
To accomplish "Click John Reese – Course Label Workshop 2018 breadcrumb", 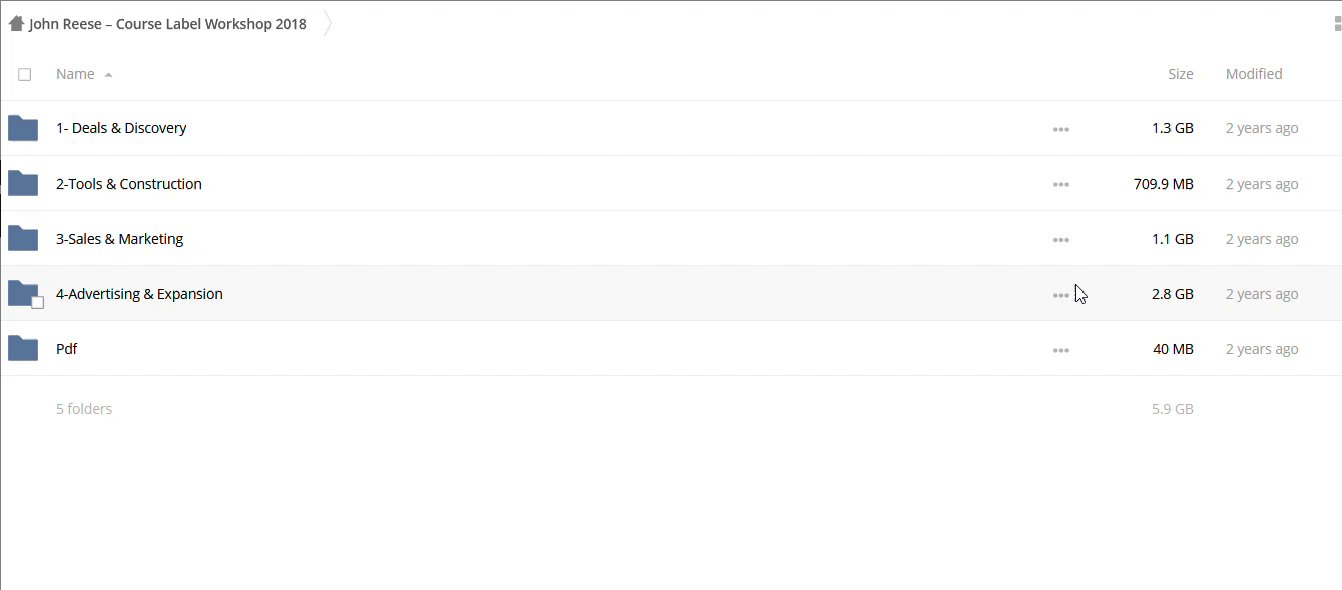I will [x=168, y=24].
